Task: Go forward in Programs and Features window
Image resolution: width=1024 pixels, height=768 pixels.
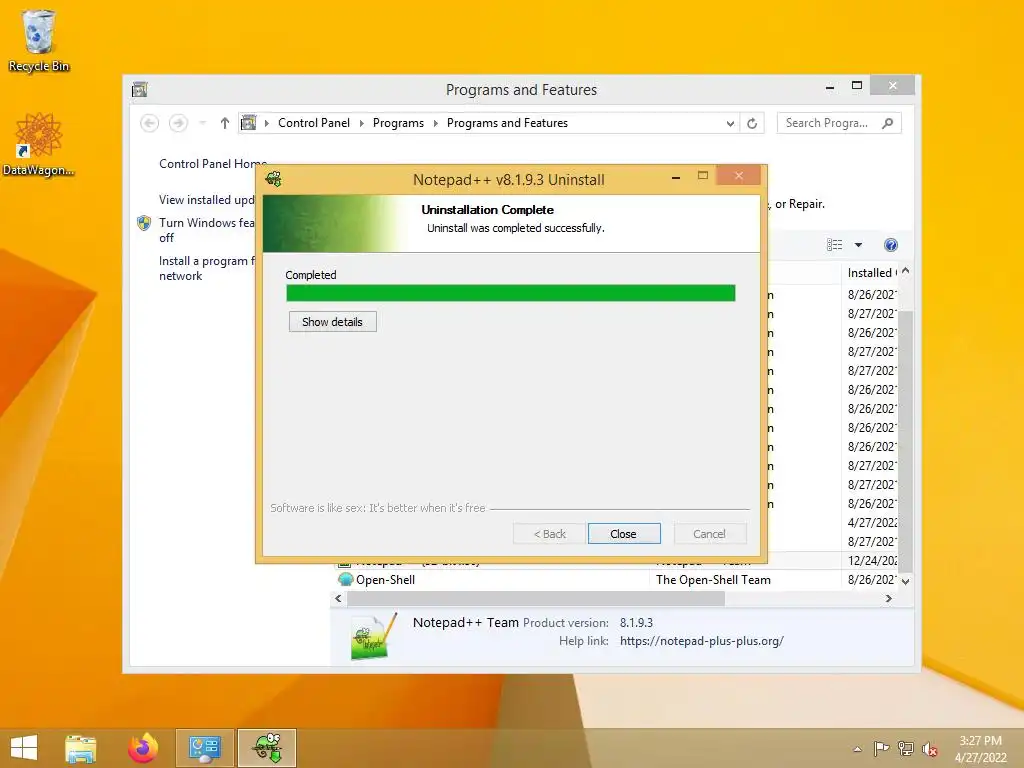Action: click(178, 123)
